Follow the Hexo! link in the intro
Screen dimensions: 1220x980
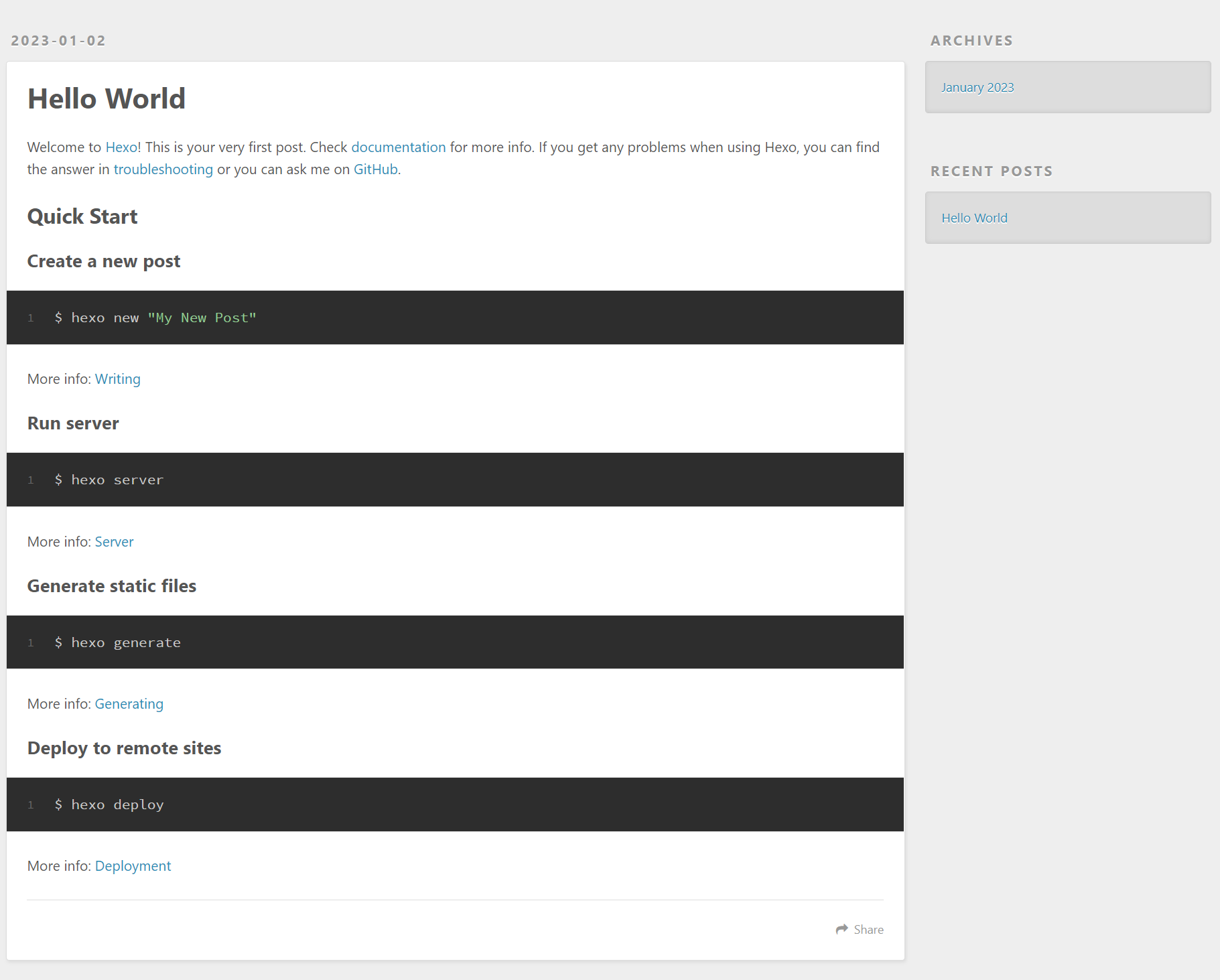[x=123, y=147]
